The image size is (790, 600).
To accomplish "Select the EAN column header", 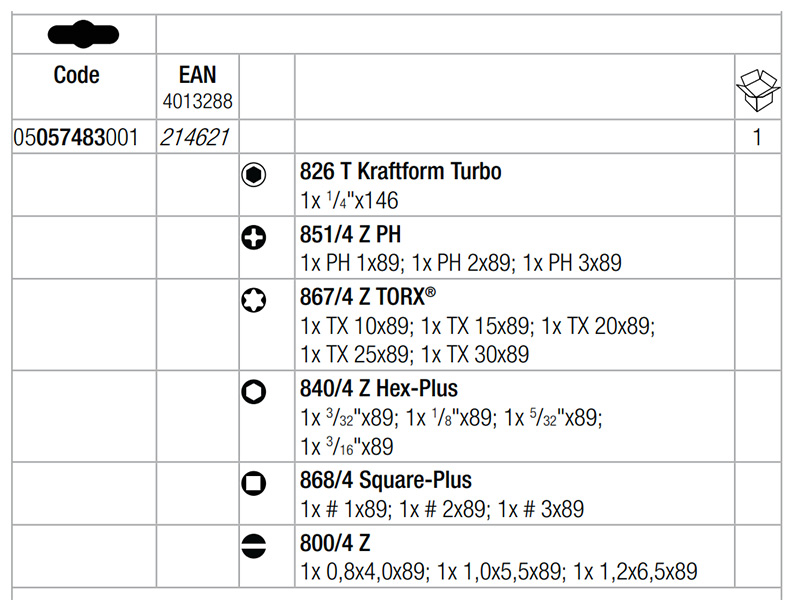I will pyautogui.click(x=197, y=75).
